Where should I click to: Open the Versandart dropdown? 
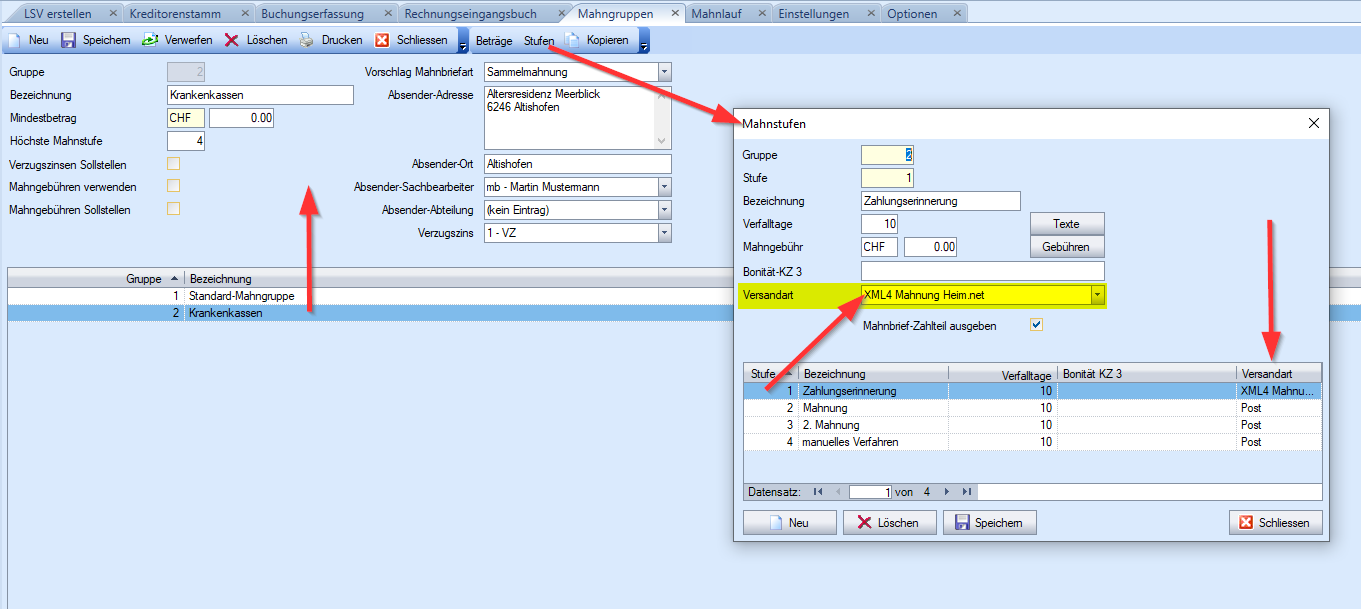coord(1097,295)
